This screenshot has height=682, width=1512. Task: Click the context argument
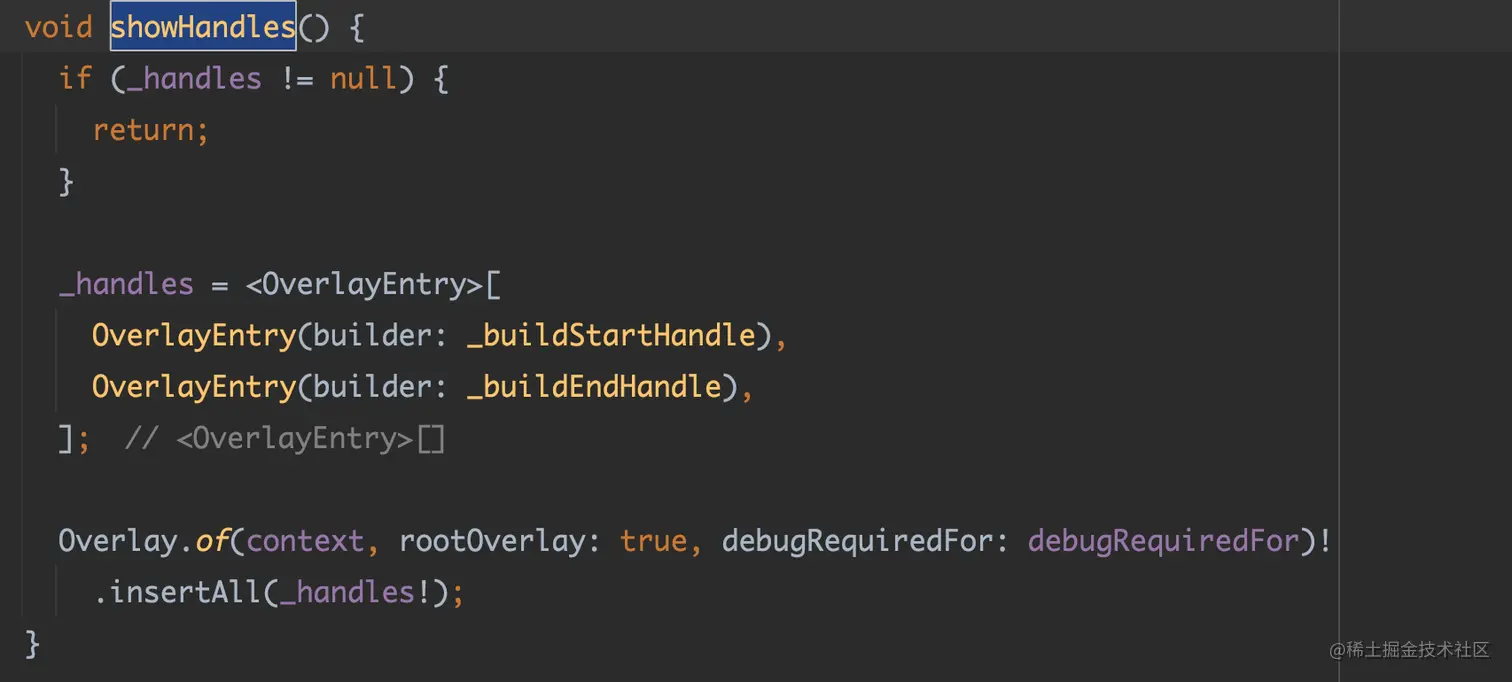[x=305, y=541]
